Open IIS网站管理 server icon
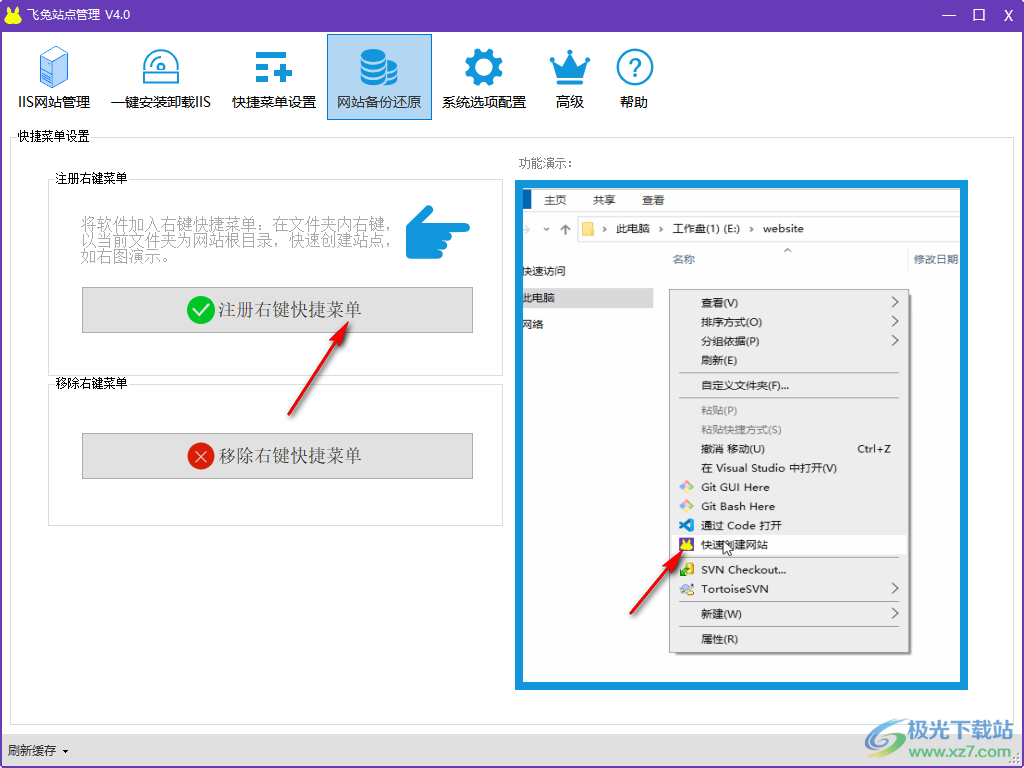 pos(54,68)
